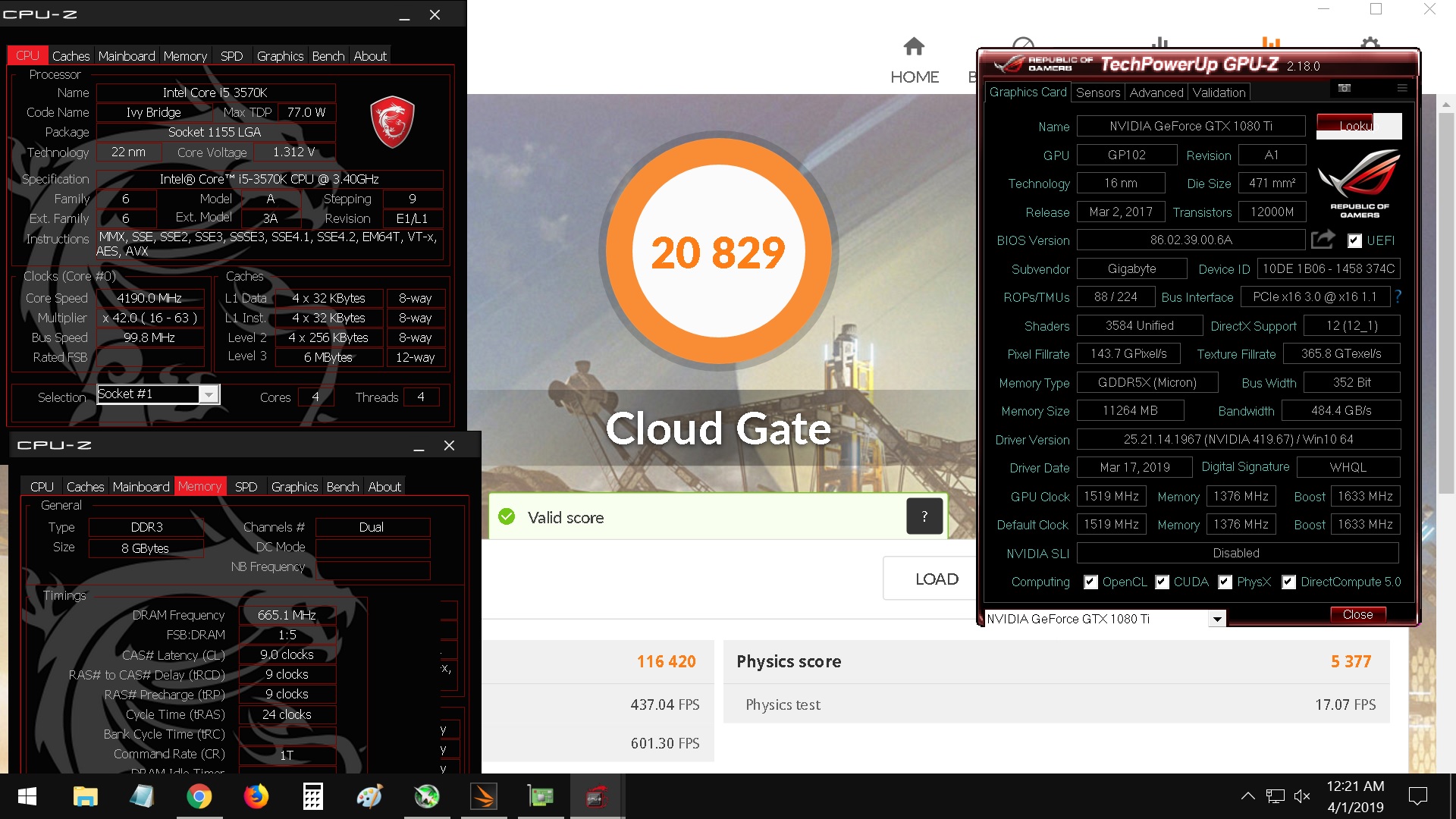Open the taskbar clock showing 12:21 AM

coord(1355,796)
